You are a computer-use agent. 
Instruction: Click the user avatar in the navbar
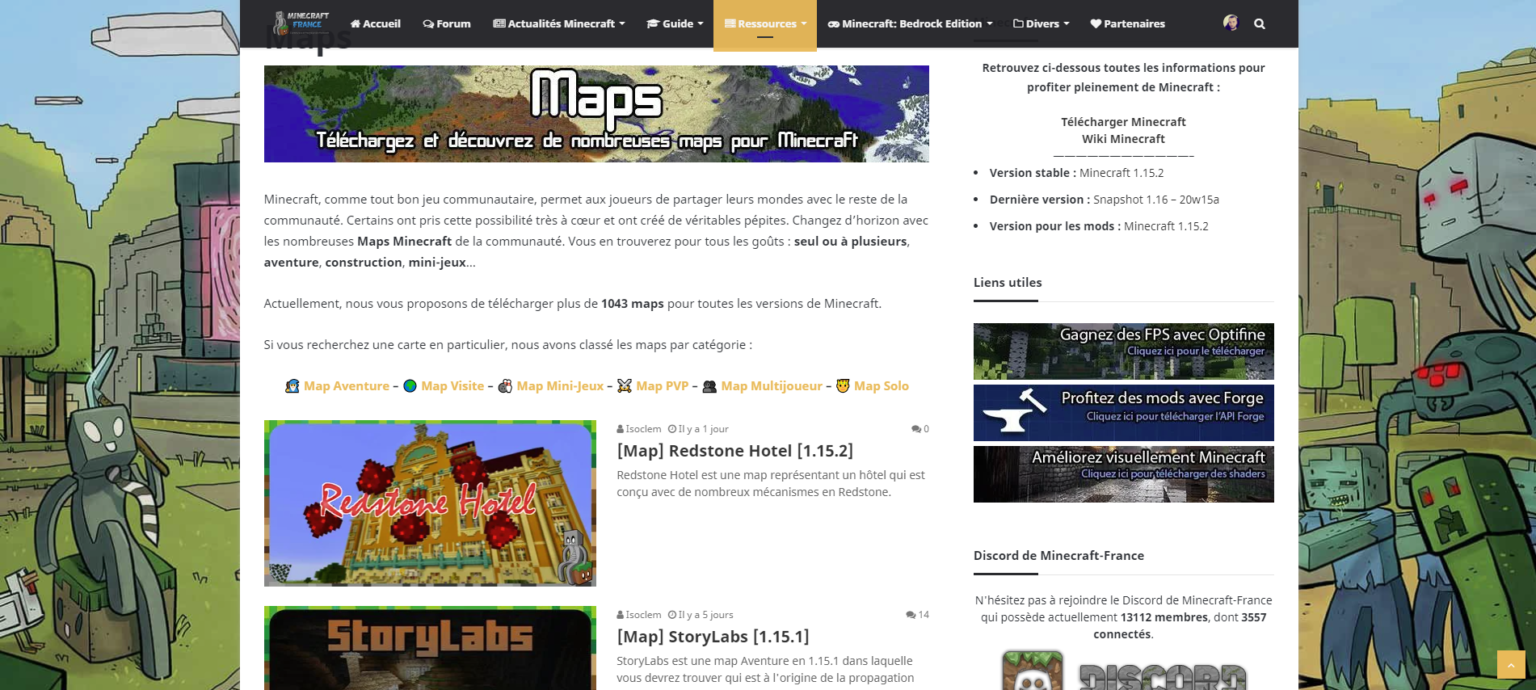[1230, 23]
